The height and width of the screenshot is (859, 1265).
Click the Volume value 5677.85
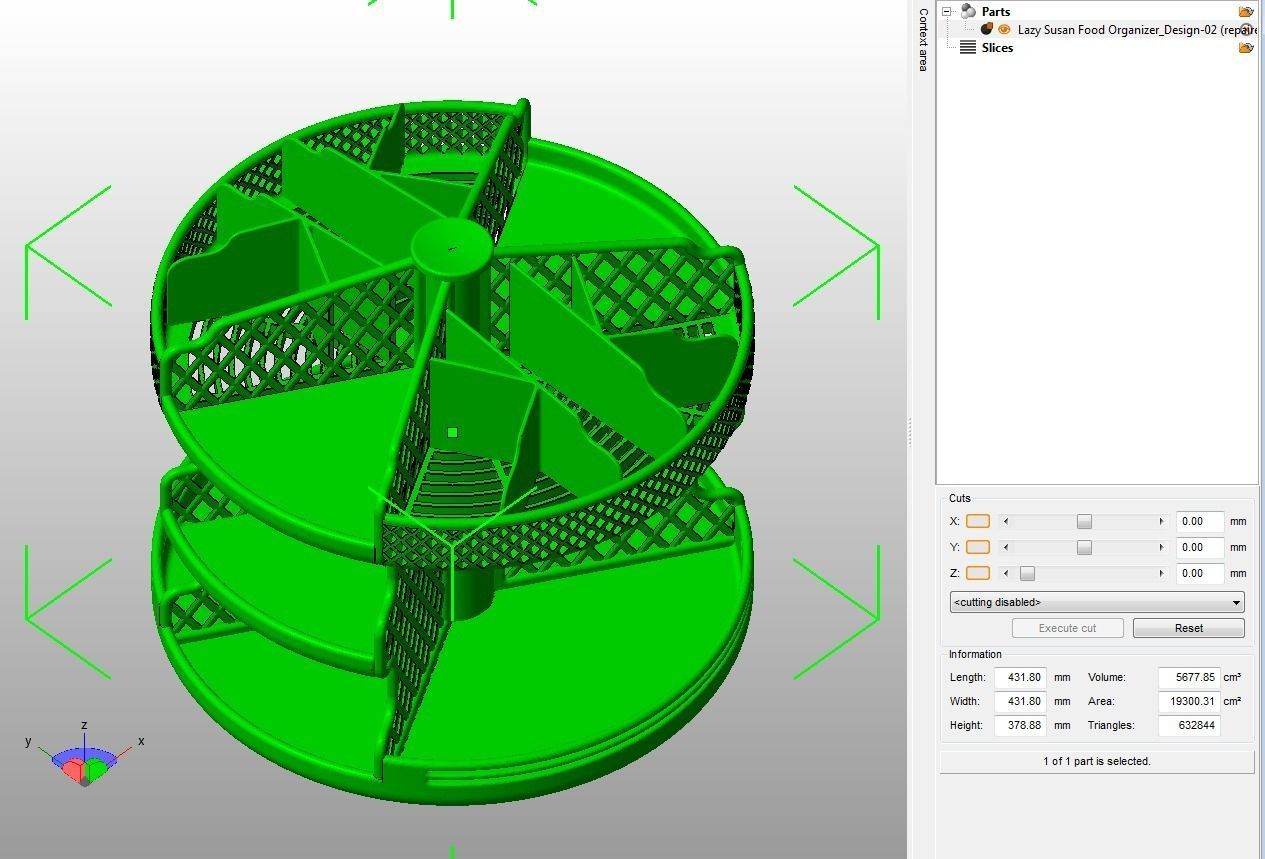click(x=1189, y=677)
